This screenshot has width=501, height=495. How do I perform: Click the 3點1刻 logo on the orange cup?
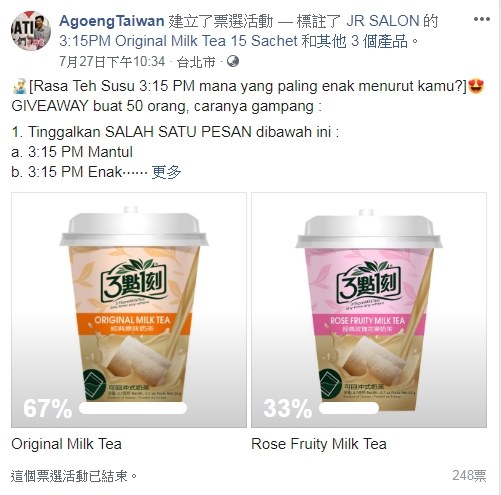coord(133,283)
